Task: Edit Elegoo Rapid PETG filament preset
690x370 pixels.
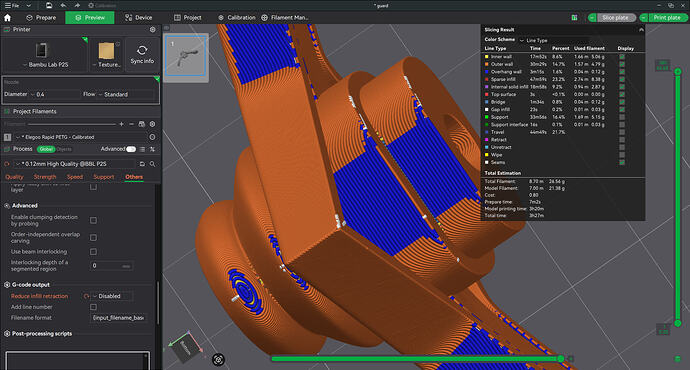Action: [152, 137]
